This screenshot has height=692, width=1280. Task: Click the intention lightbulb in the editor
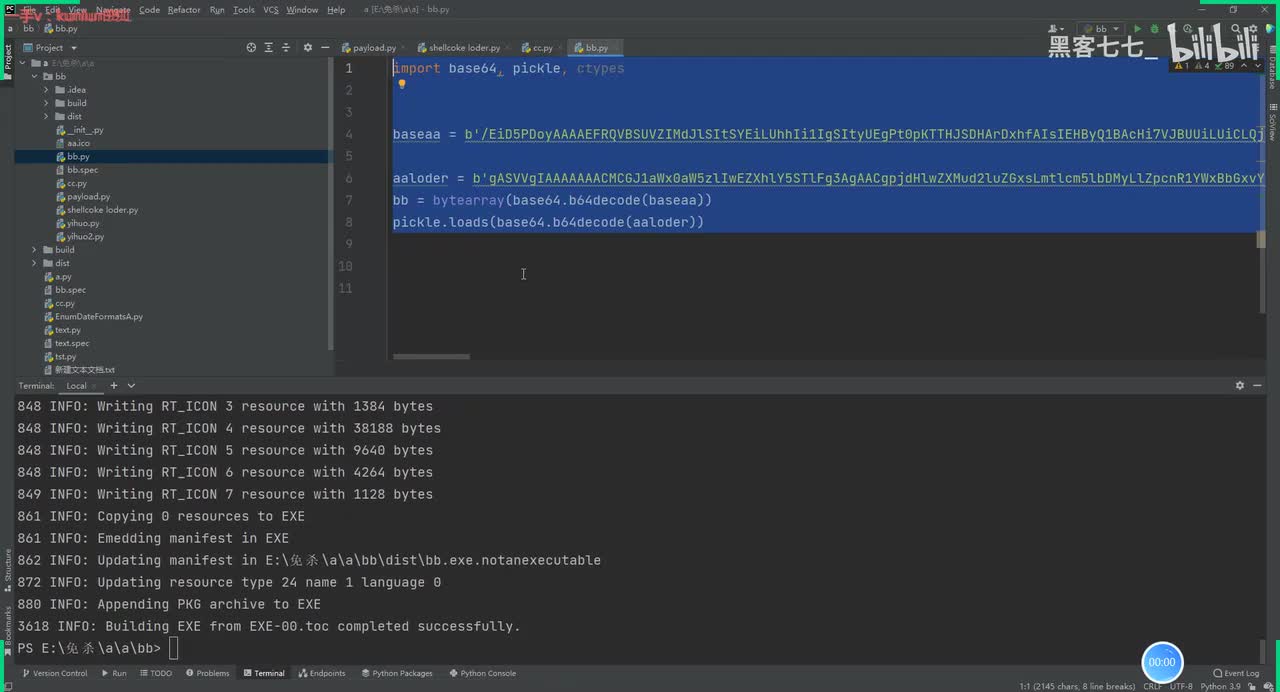pos(402,85)
